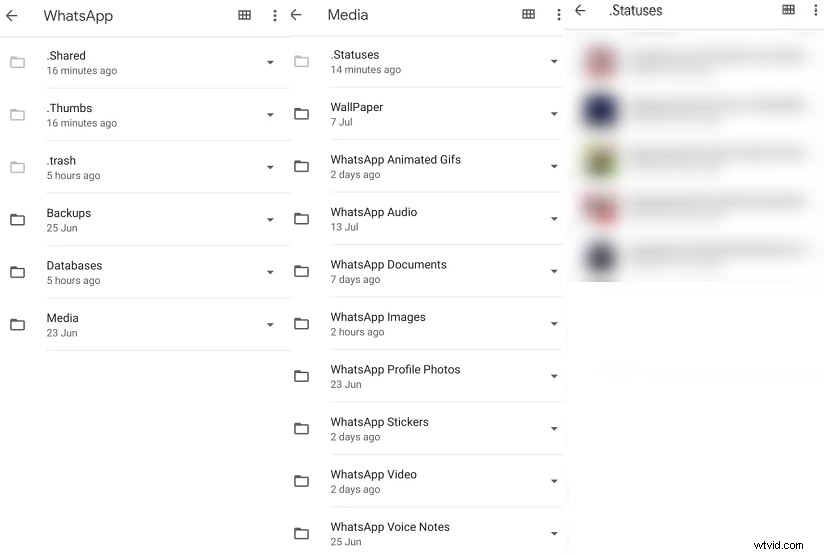Expand dropdown arrow for .Shared folder
Viewport: 824px width, 555px height.
click(x=270, y=63)
